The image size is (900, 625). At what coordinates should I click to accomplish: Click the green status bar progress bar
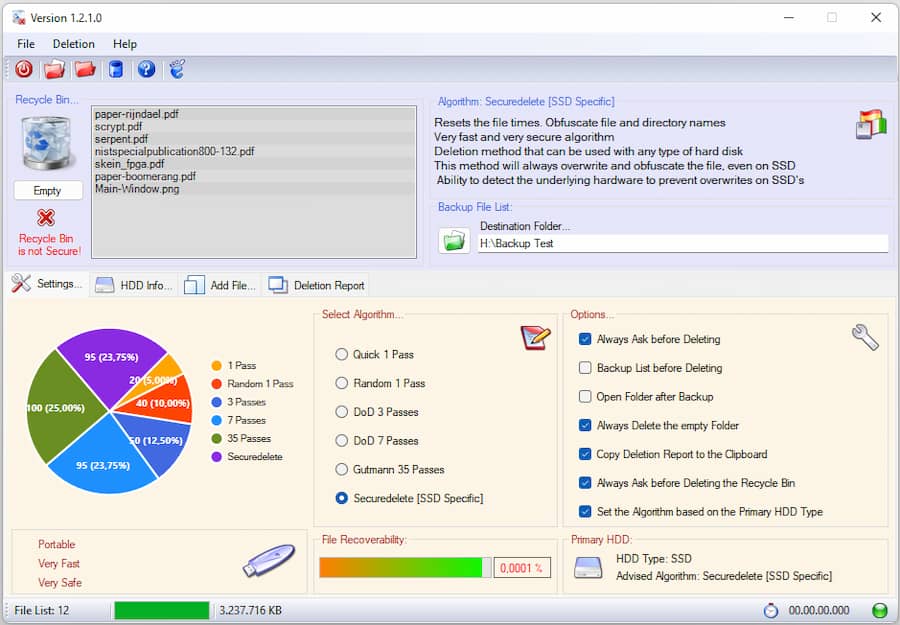click(162, 610)
